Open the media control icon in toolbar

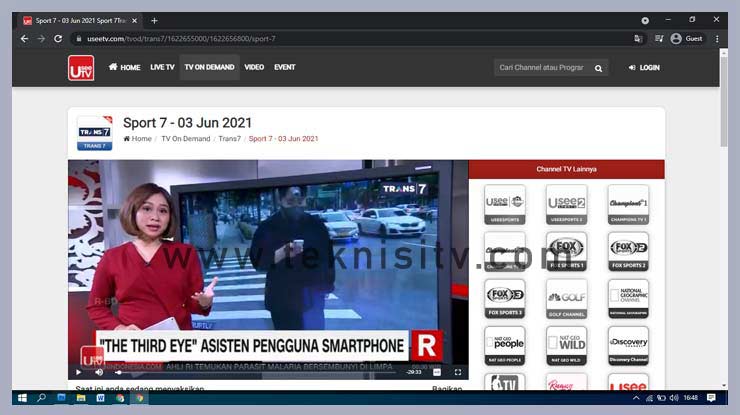pos(659,39)
